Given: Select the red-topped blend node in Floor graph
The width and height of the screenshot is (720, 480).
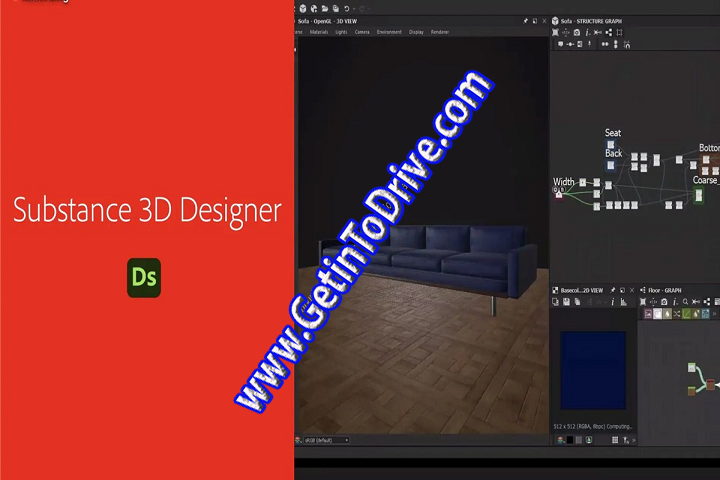Looking at the screenshot, I should (710, 384).
